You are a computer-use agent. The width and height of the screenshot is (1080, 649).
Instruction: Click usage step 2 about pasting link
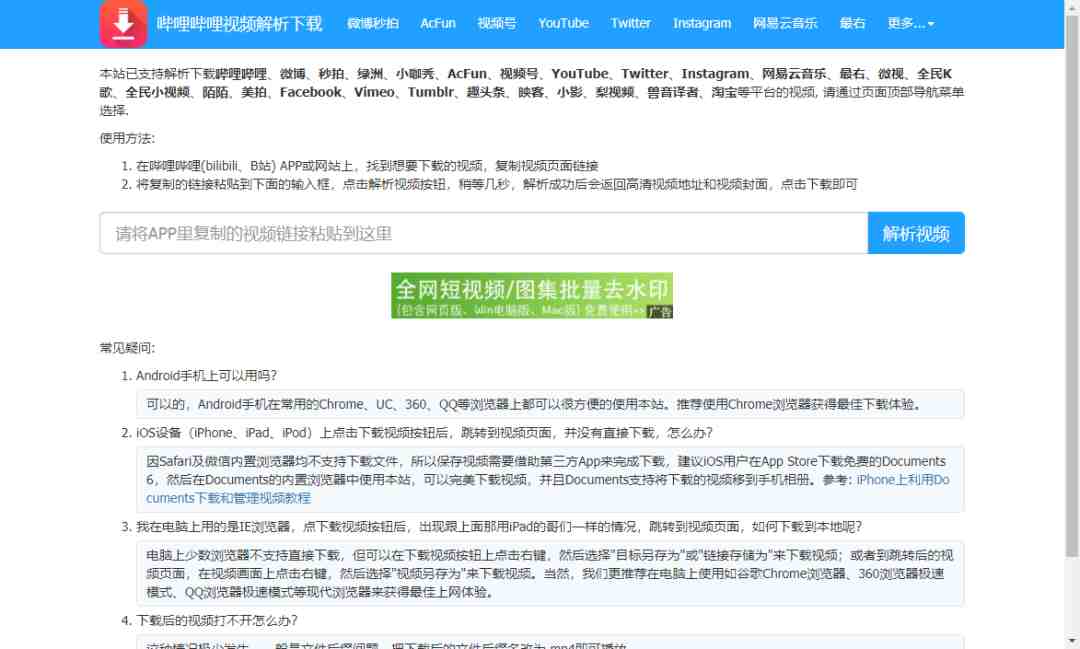tap(497, 185)
